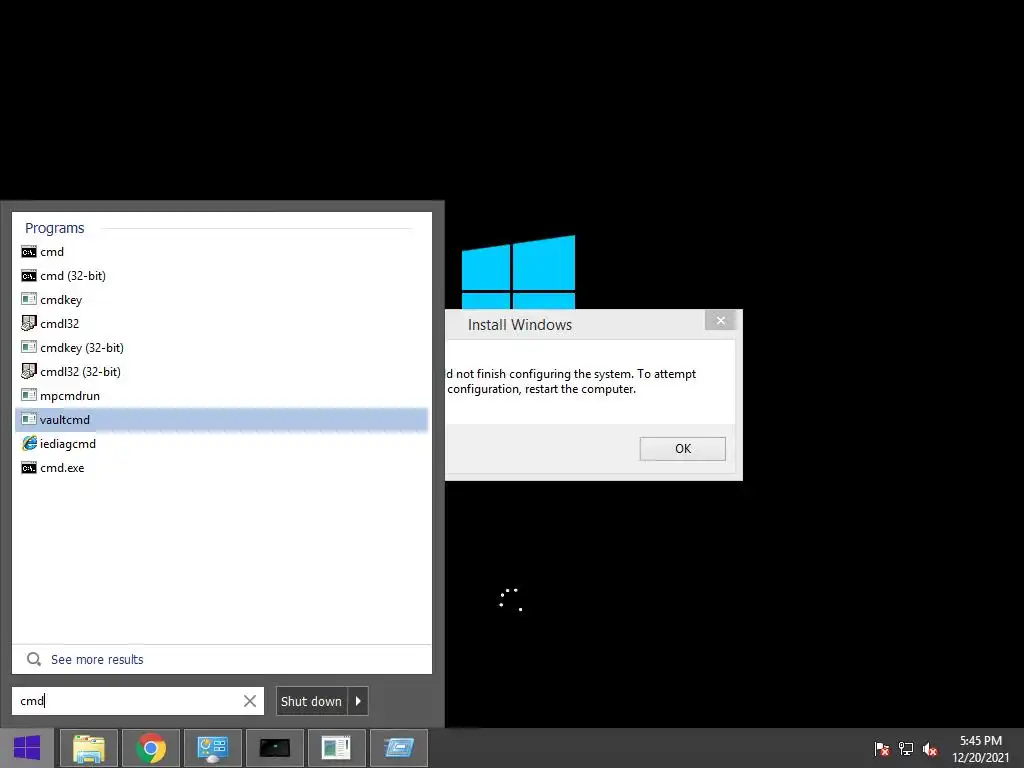Select the first cmdkey search result
Image resolution: width=1024 pixels, height=768 pixels.
(x=221, y=300)
